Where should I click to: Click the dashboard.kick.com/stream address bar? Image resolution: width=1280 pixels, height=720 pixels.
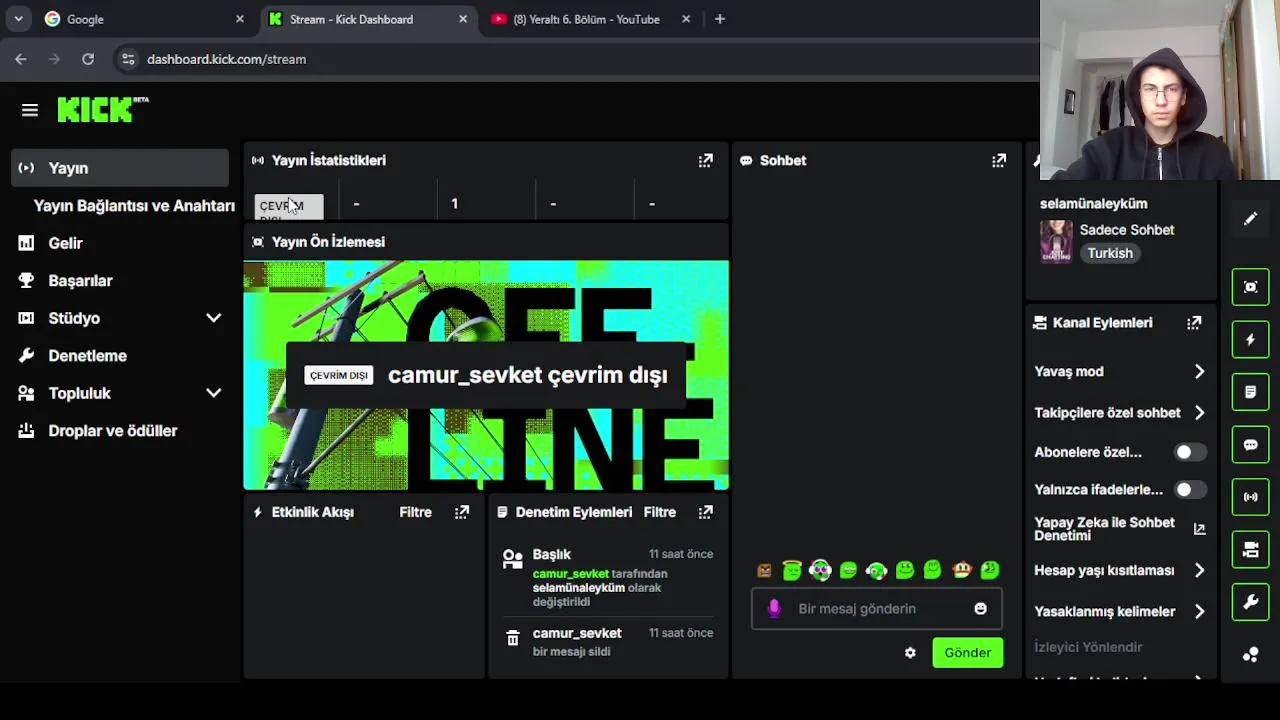tap(227, 59)
